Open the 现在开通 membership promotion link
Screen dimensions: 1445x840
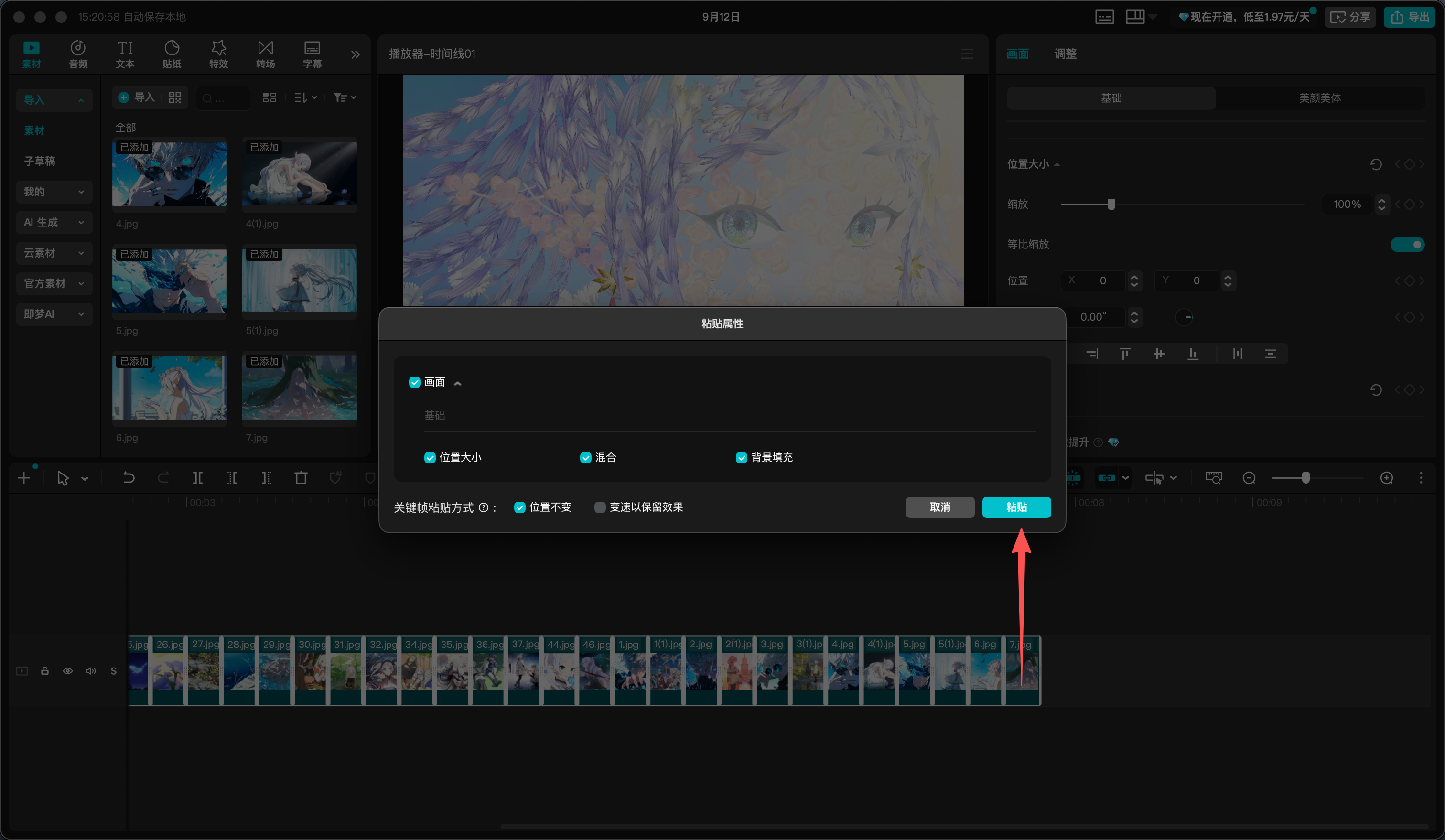(1245, 17)
